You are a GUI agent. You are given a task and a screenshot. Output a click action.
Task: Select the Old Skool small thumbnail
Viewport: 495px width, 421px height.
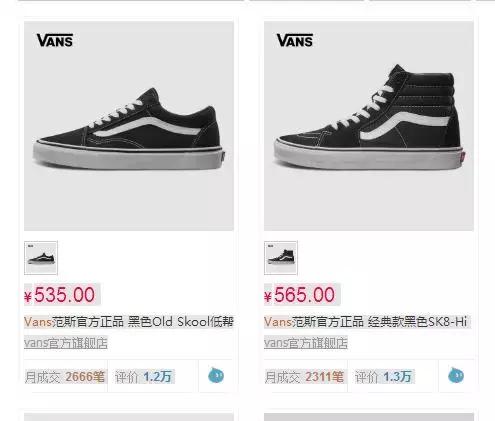(x=41, y=258)
